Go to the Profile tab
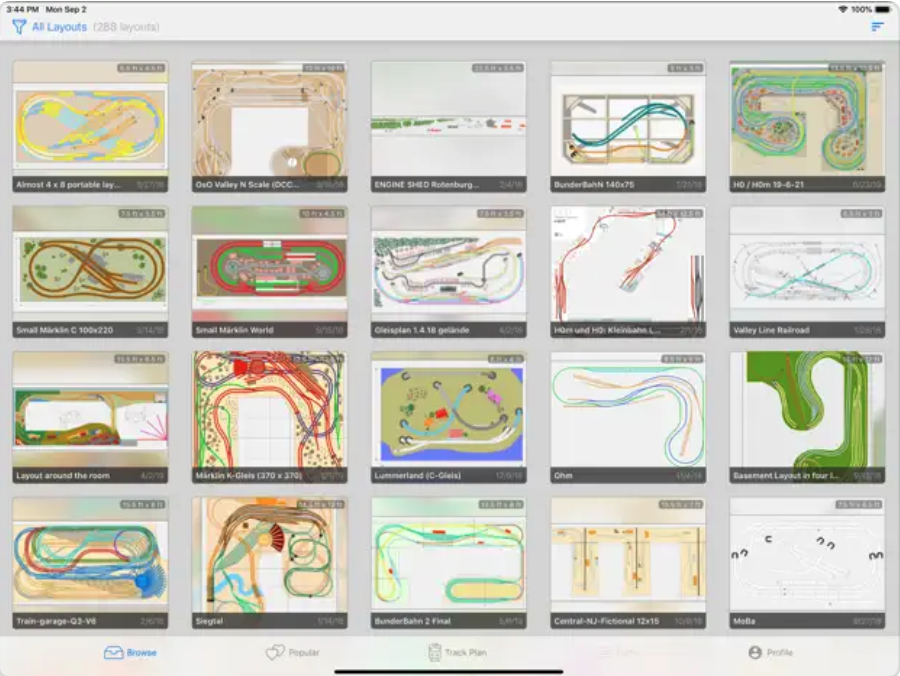Image resolution: width=900 pixels, height=676 pixels. 770,652
